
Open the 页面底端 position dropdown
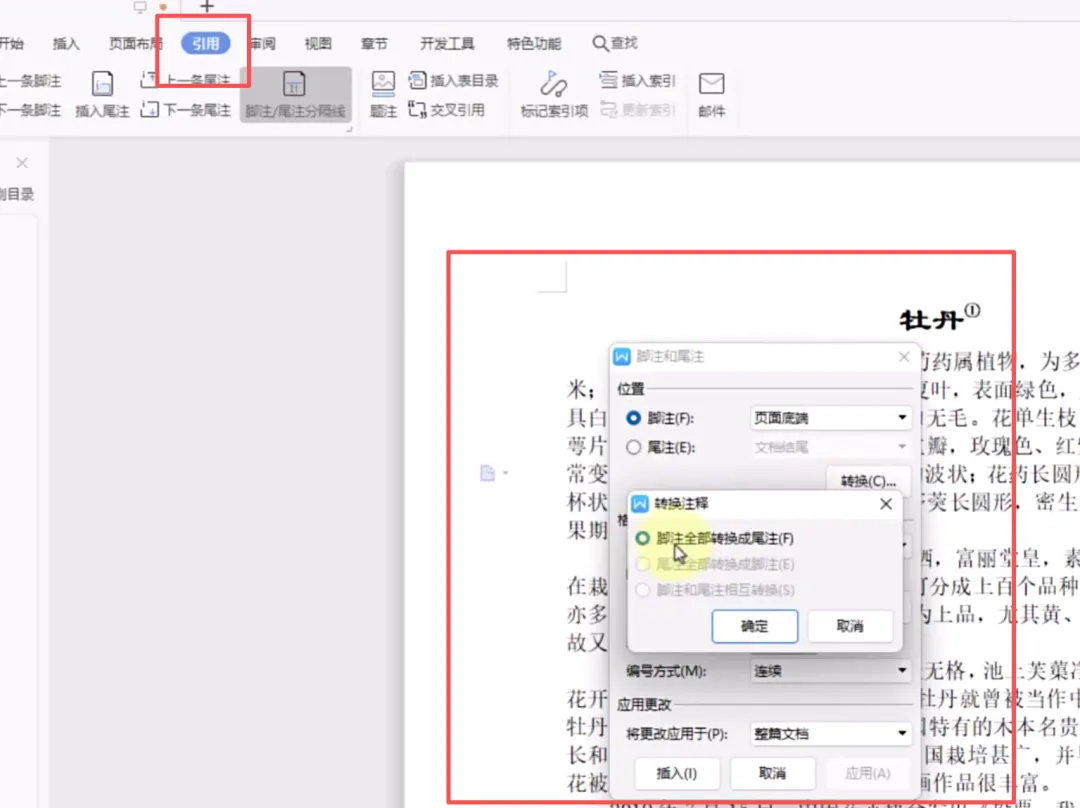[x=831, y=418]
